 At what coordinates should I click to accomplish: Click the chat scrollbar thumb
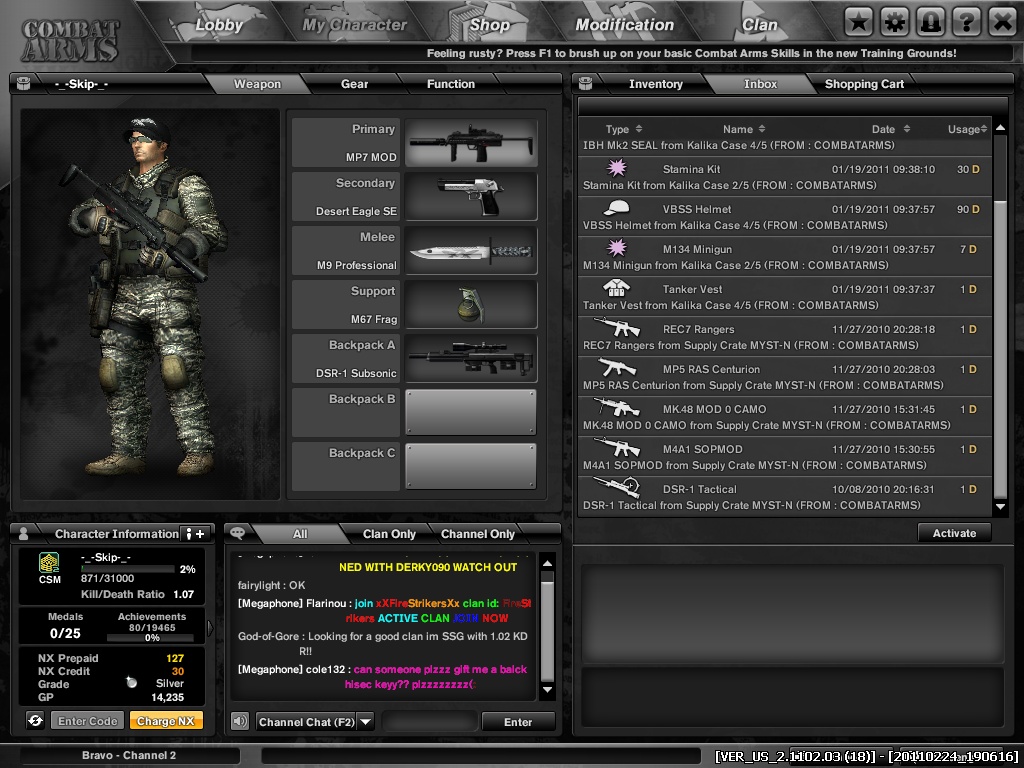click(x=547, y=630)
